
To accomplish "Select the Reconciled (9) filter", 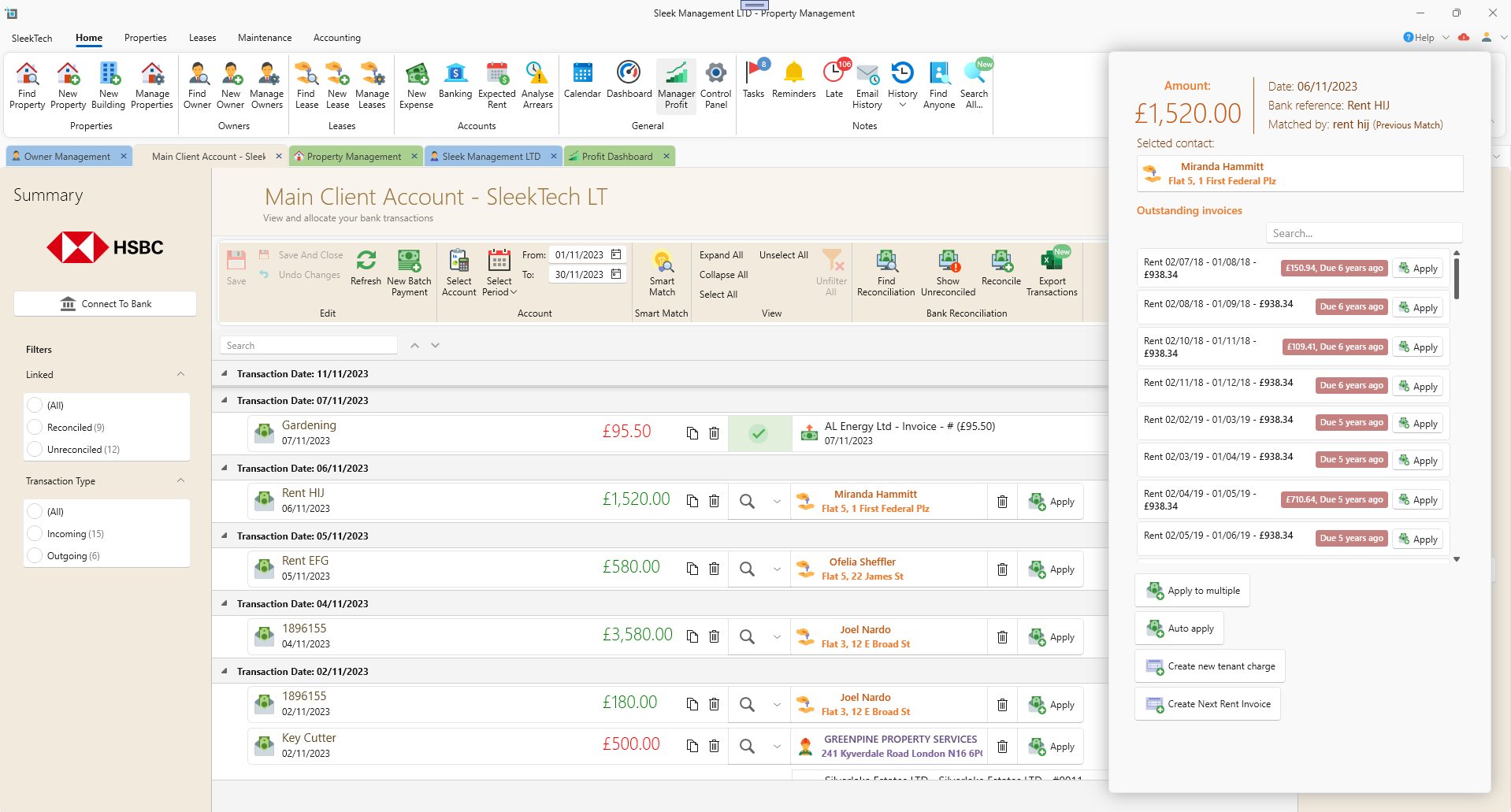I will click(35, 427).
